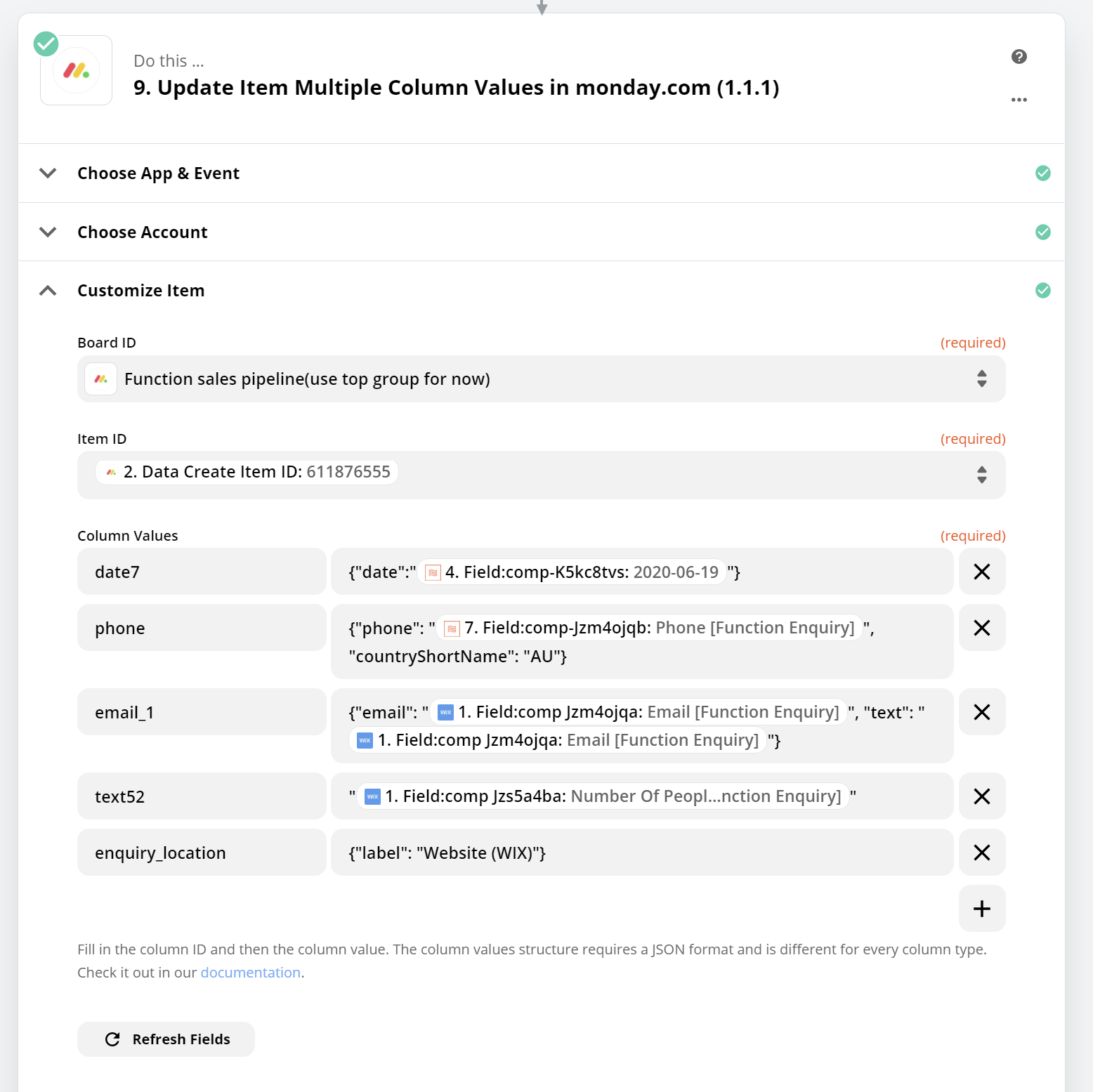
Task: Click the refresh arrow icon
Action: coord(112,1039)
